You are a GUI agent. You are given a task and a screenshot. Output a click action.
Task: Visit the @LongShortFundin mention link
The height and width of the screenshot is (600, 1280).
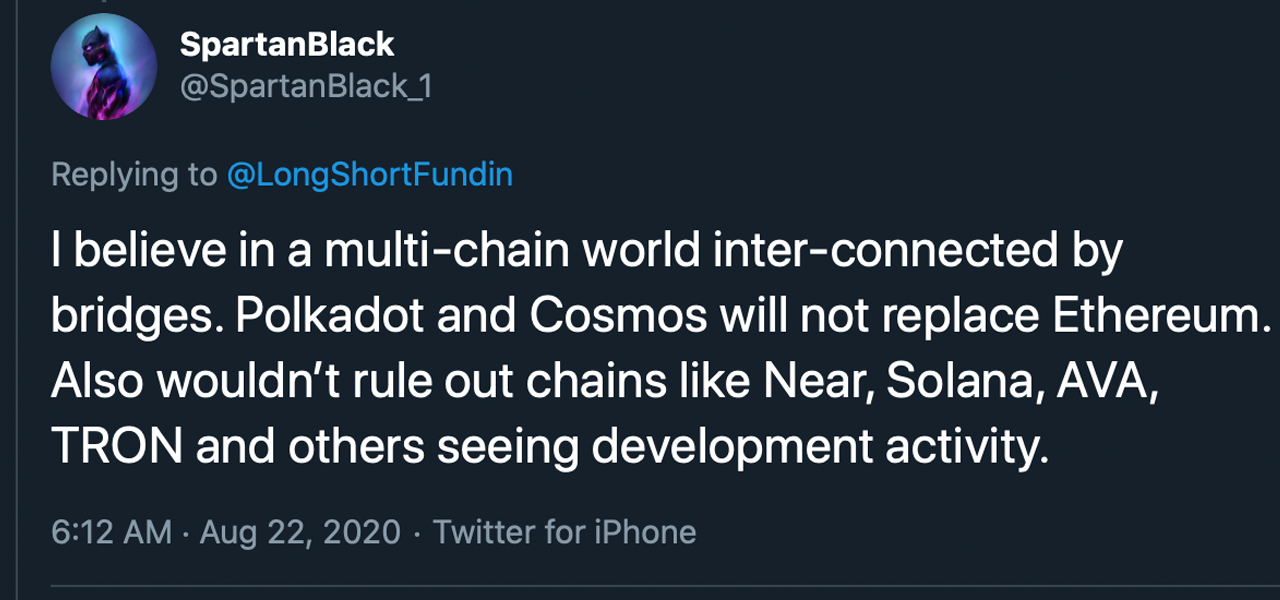coord(370,175)
